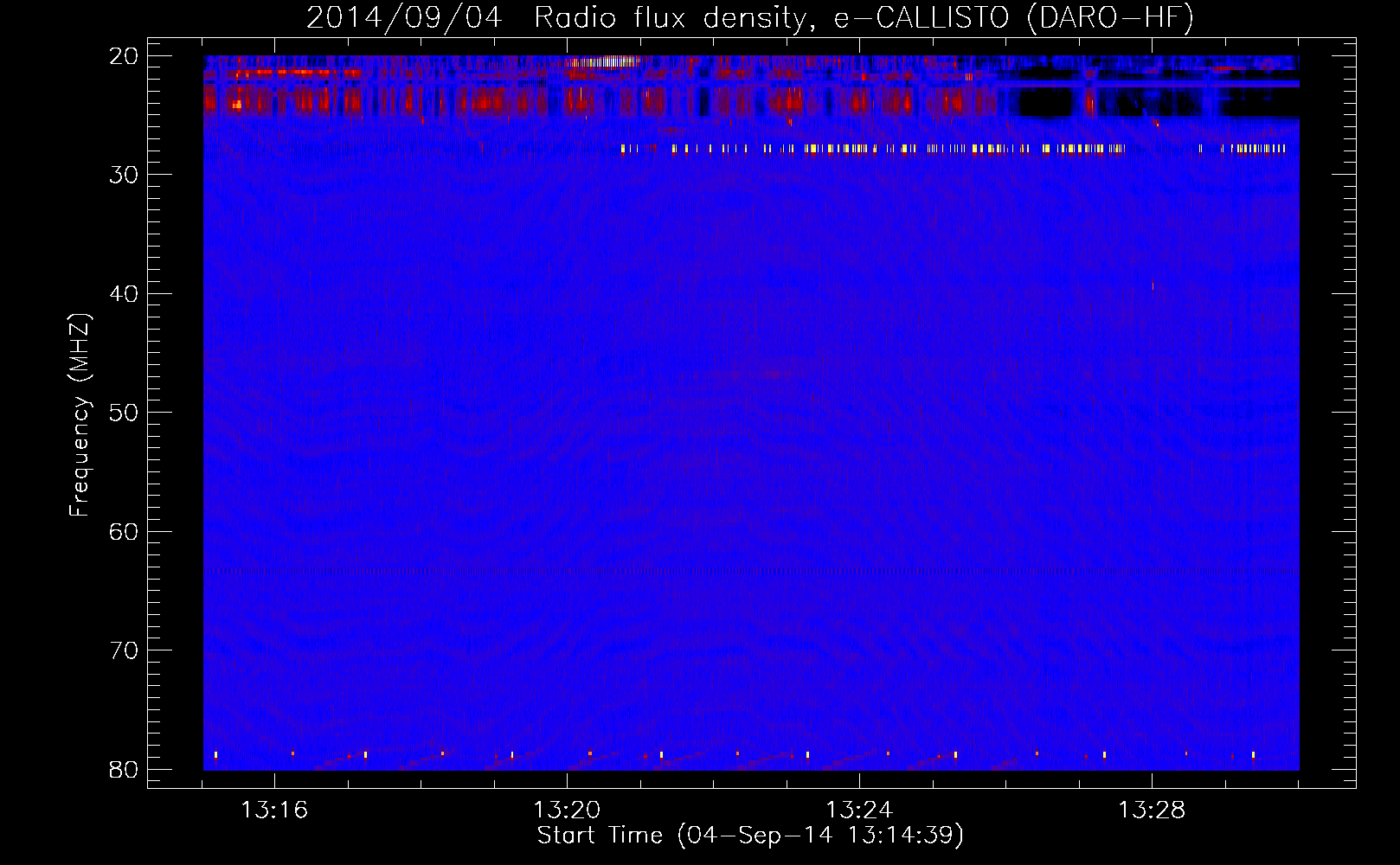This screenshot has height=865, width=1400.
Task: Click the 13:16 time tick label
Action: point(274,811)
